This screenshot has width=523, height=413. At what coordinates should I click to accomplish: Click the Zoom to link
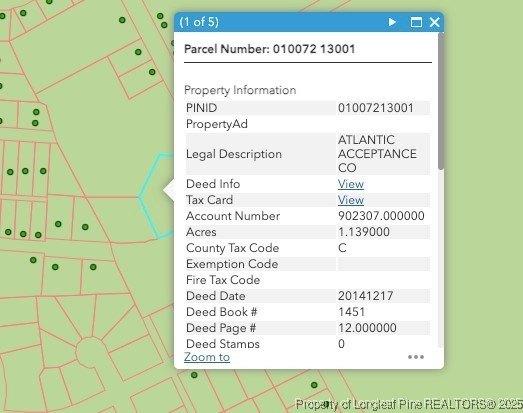207,357
